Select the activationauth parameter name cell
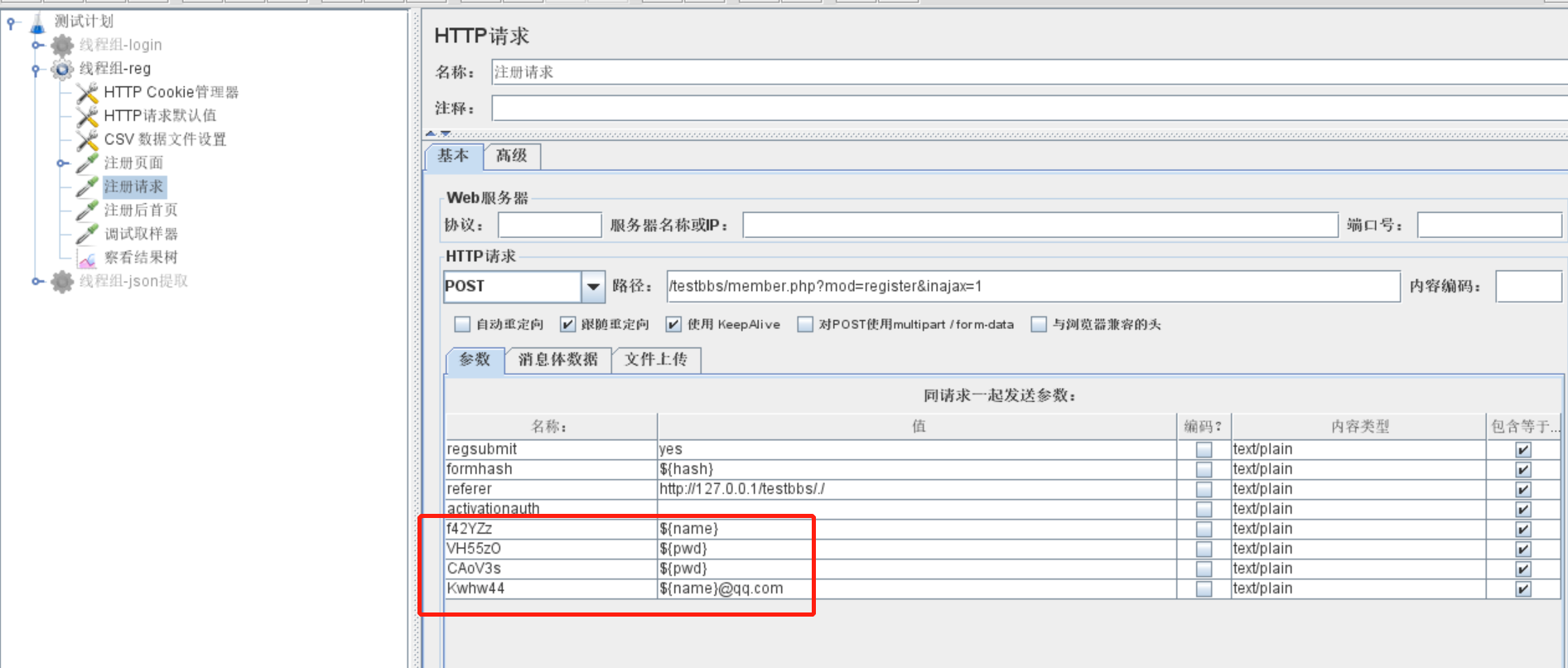1568x668 pixels. pos(551,509)
